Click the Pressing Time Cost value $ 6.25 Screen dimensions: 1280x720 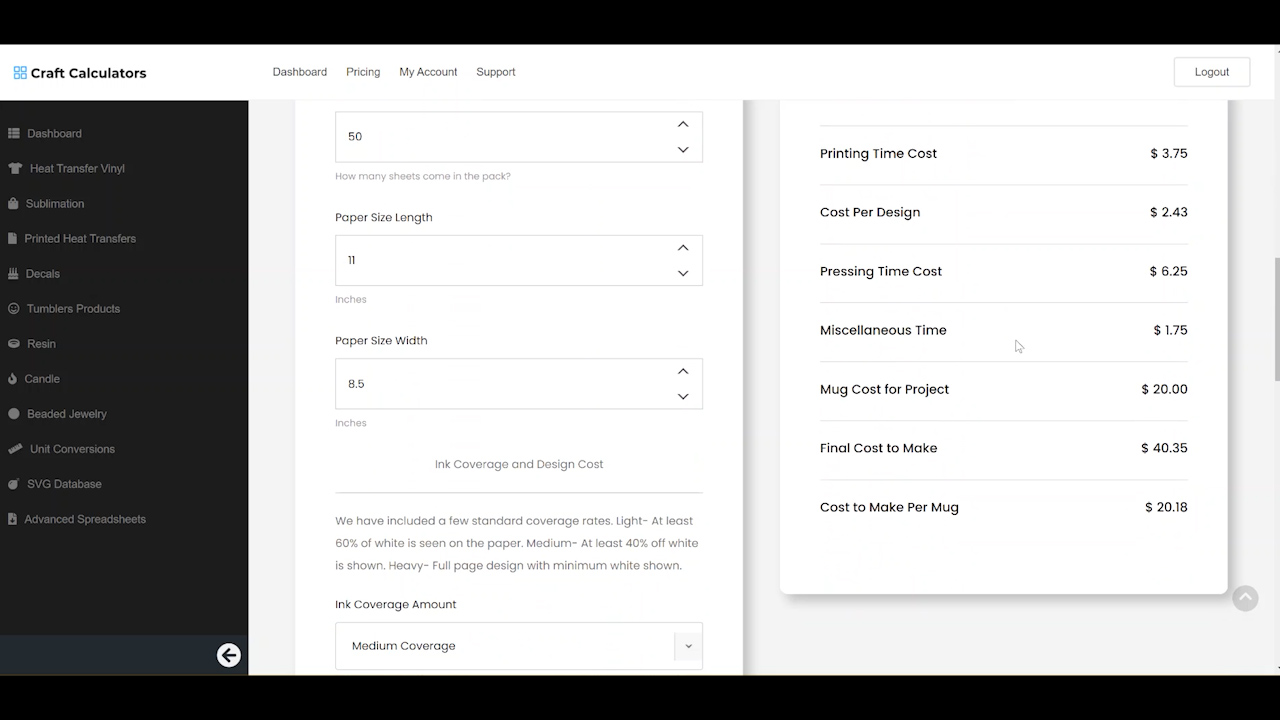point(1169,271)
